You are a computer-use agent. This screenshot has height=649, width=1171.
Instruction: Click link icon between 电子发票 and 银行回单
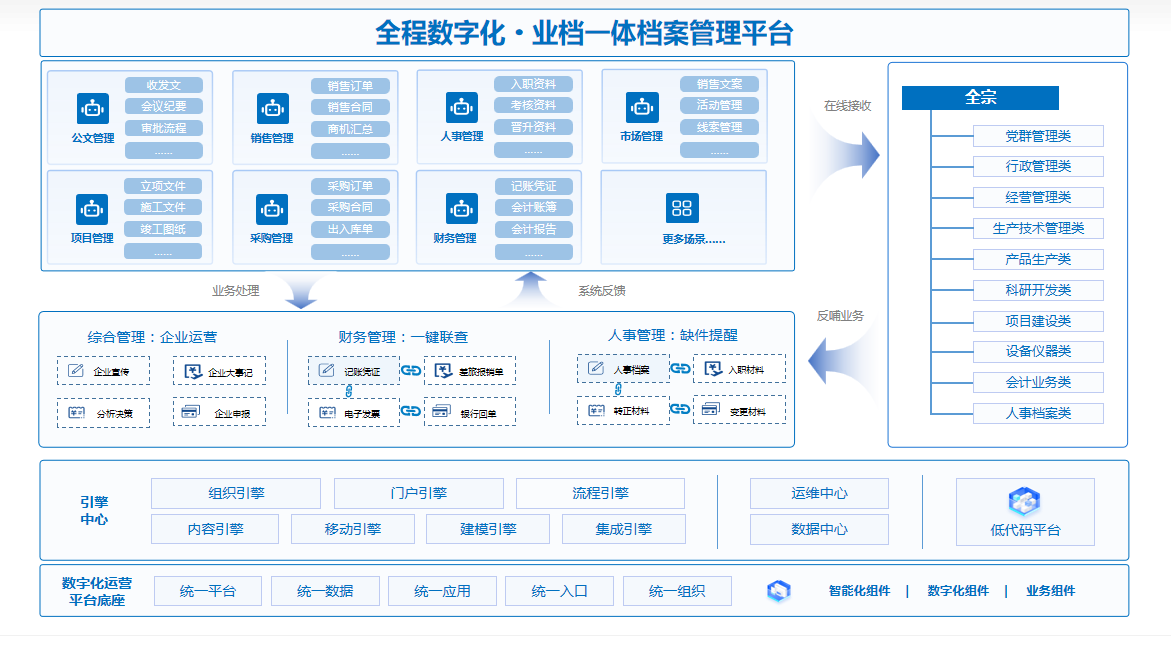pyautogui.click(x=411, y=410)
